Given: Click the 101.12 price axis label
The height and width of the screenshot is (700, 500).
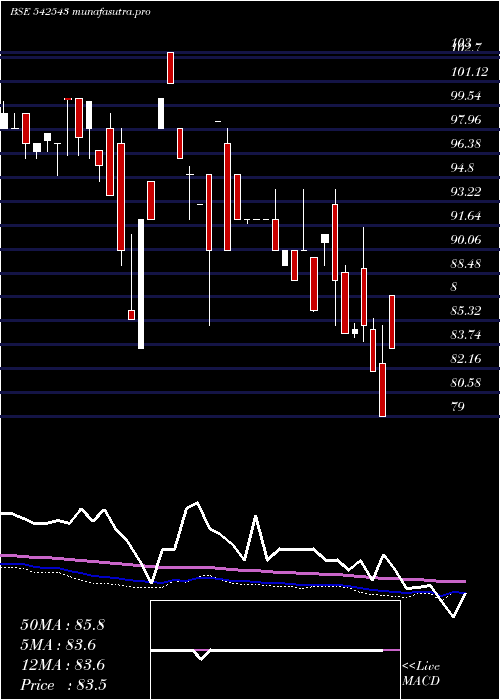Looking at the screenshot, I should pyautogui.click(x=469, y=72).
